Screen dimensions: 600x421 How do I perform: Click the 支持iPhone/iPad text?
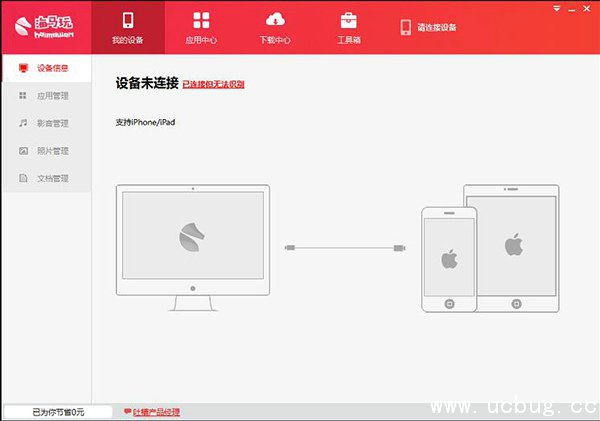[x=145, y=122]
